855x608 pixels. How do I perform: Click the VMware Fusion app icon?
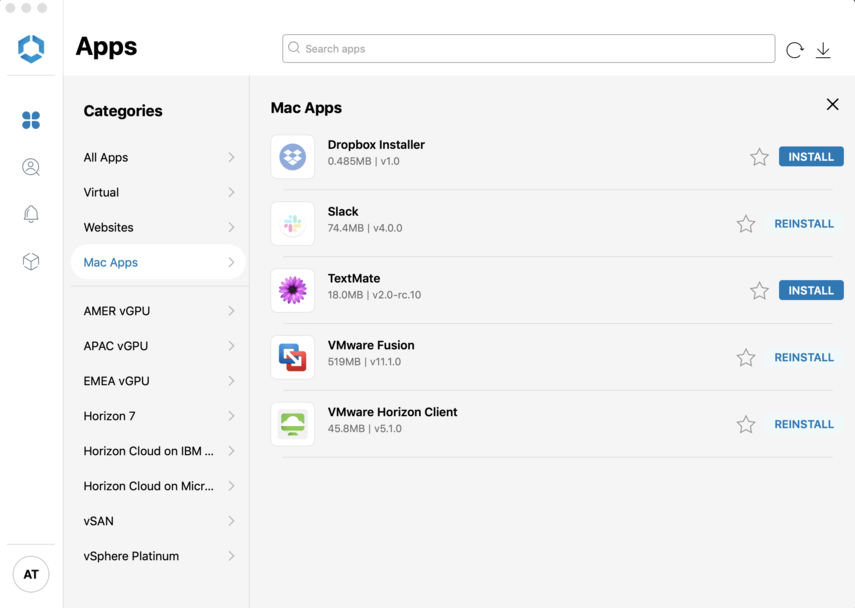(292, 357)
